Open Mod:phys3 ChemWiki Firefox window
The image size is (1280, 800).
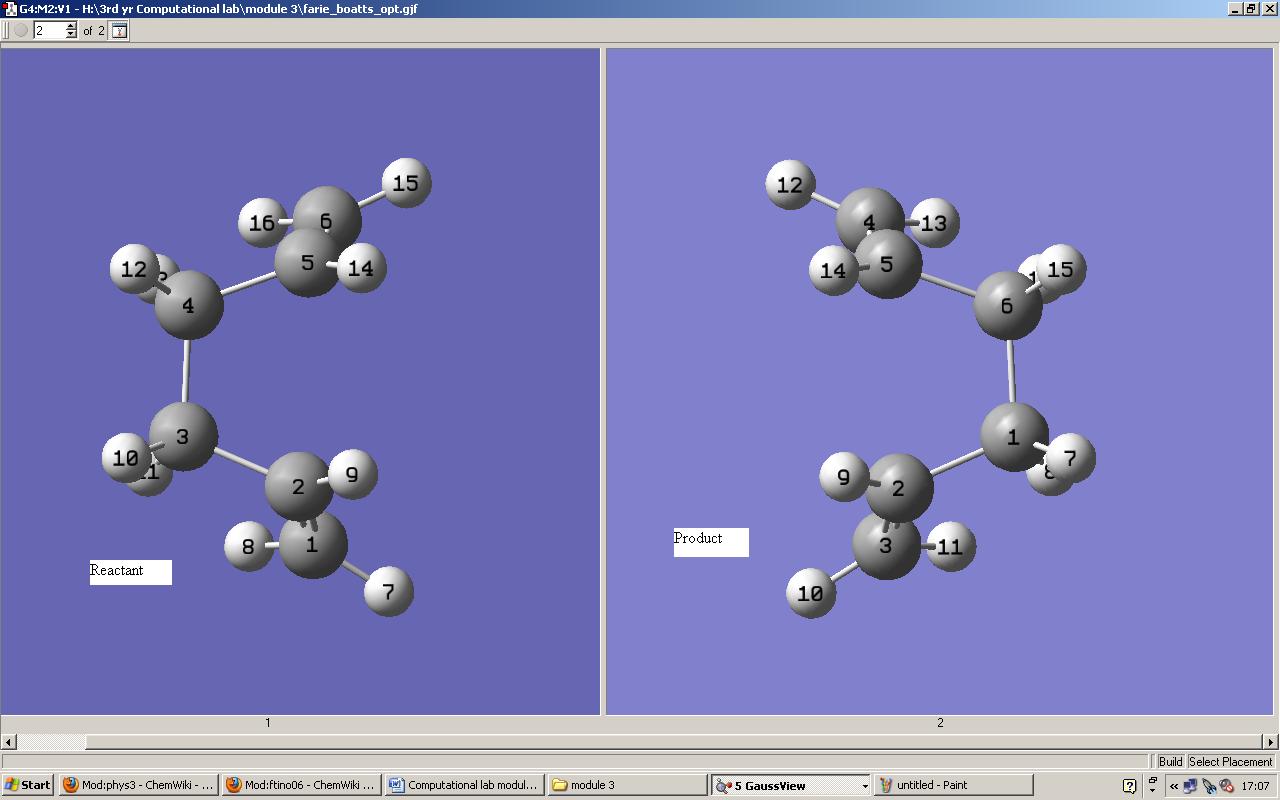[138, 785]
